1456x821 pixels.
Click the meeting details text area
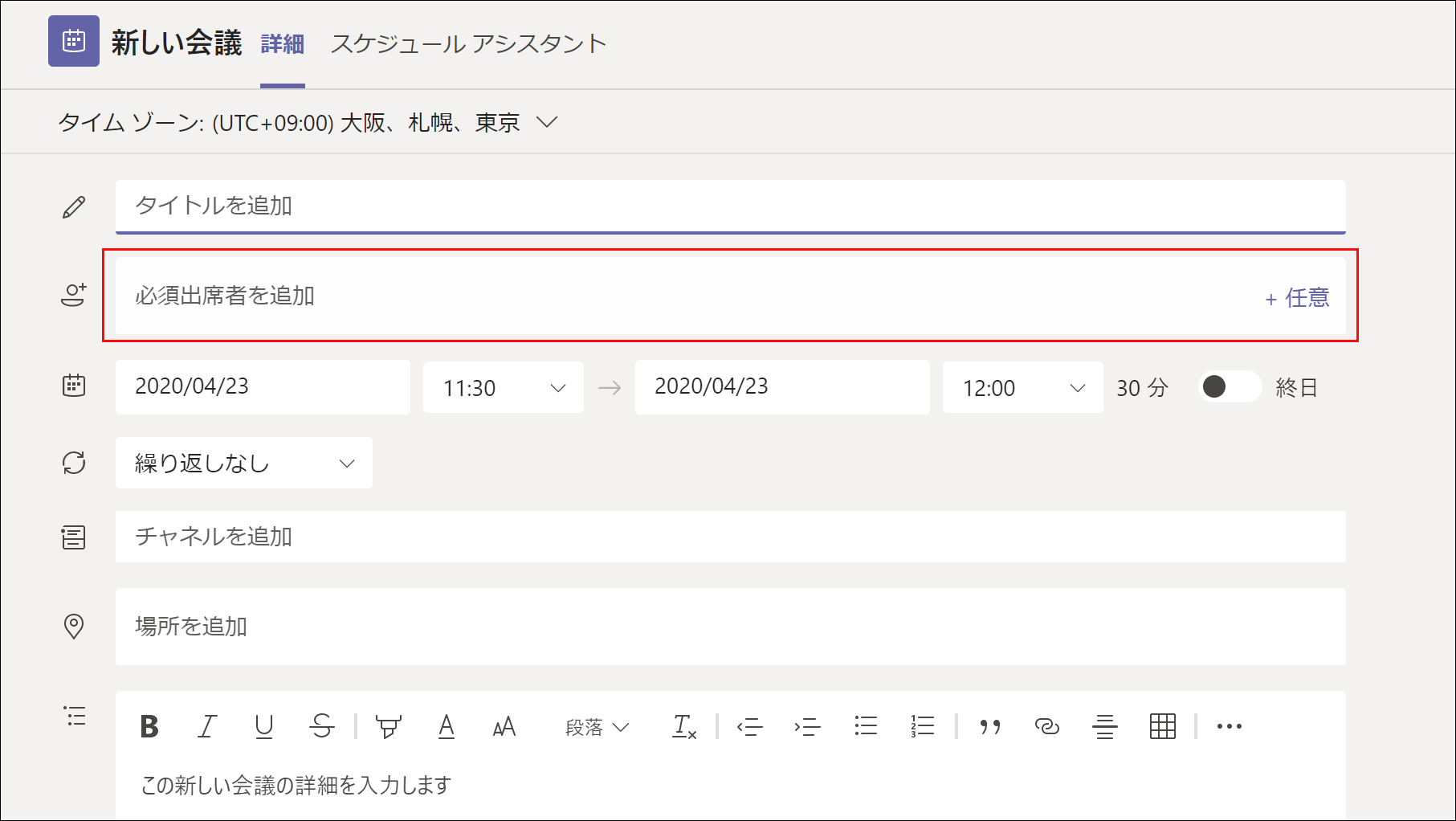(731, 786)
